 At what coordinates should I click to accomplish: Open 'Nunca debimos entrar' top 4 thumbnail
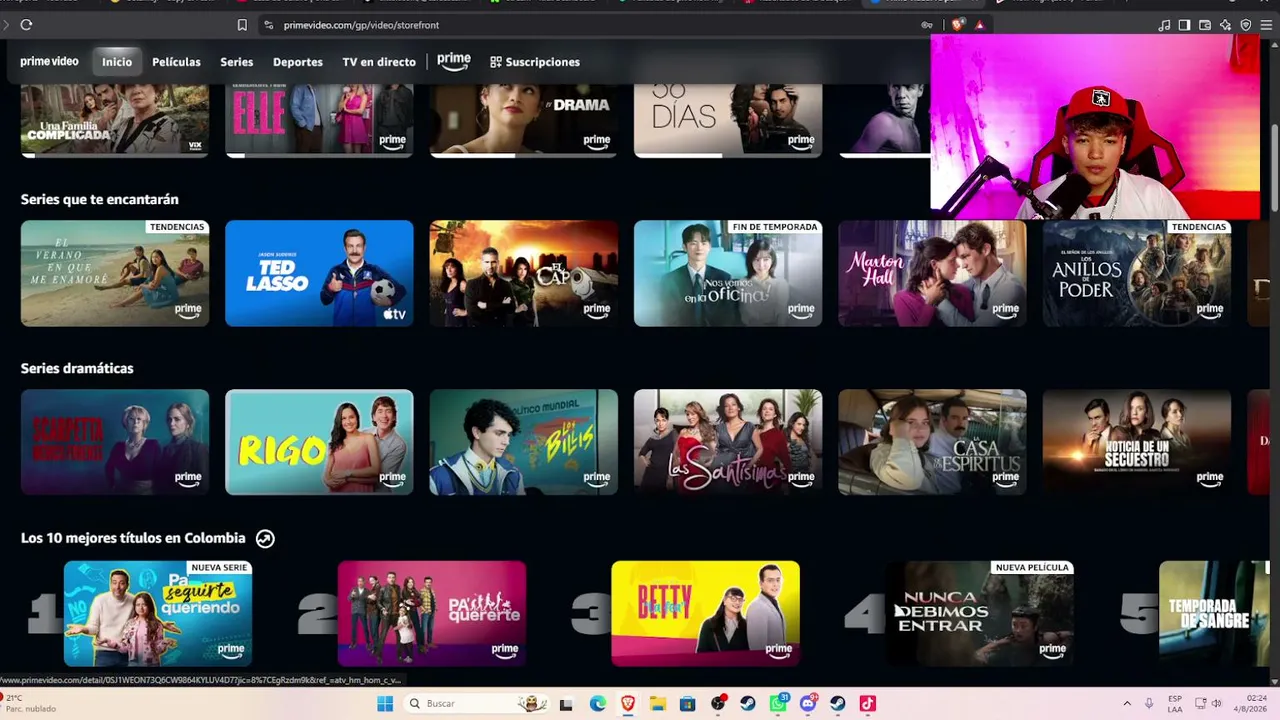980,613
